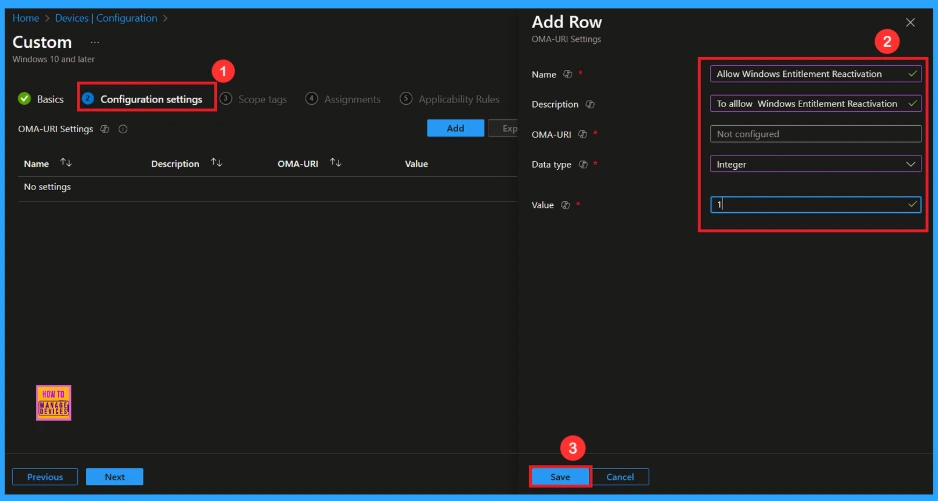Open the Custom page ellipsis menu
The image size is (938, 501).
coord(95,42)
